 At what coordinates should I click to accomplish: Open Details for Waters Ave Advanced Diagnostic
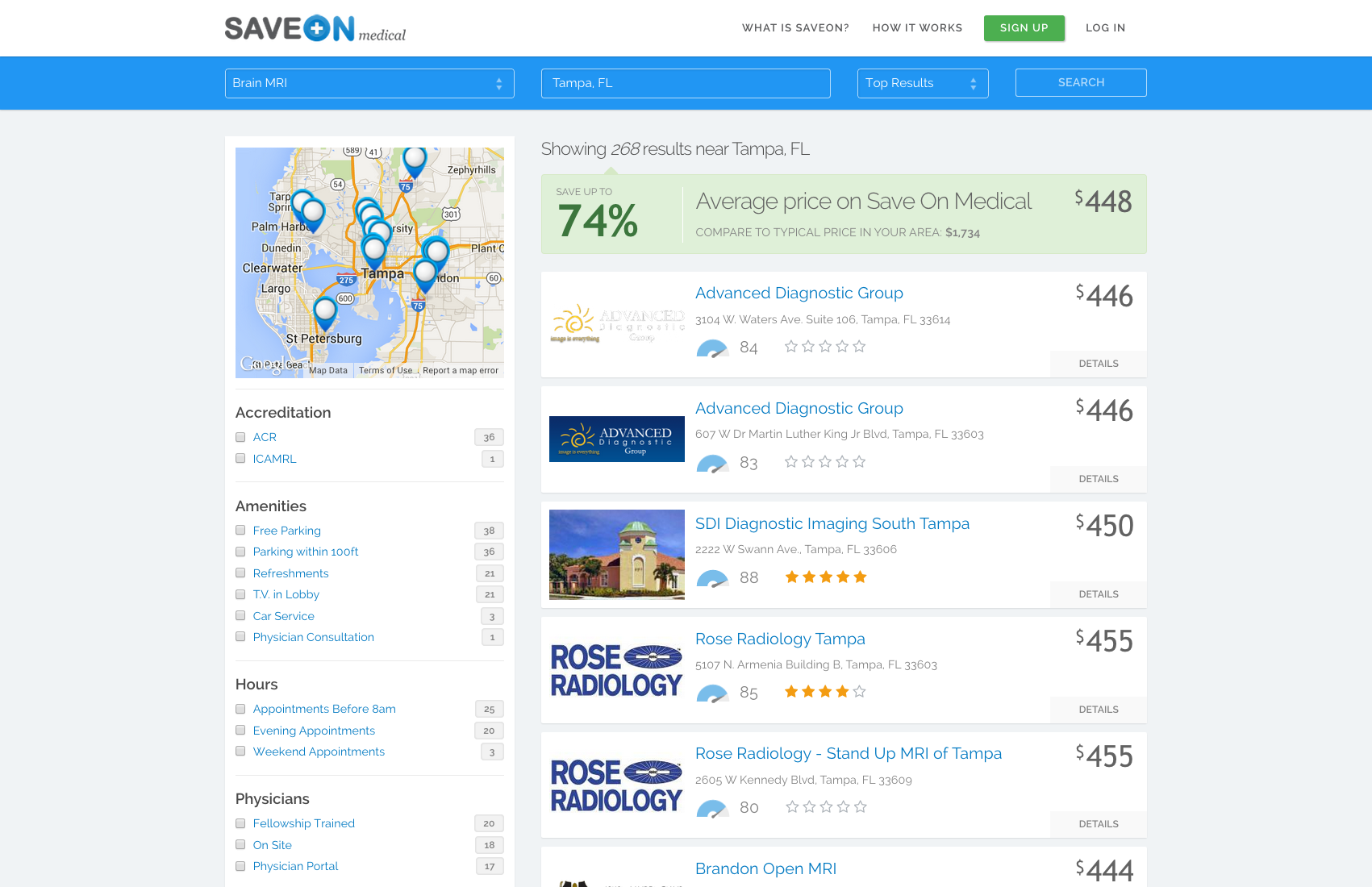point(1099,364)
